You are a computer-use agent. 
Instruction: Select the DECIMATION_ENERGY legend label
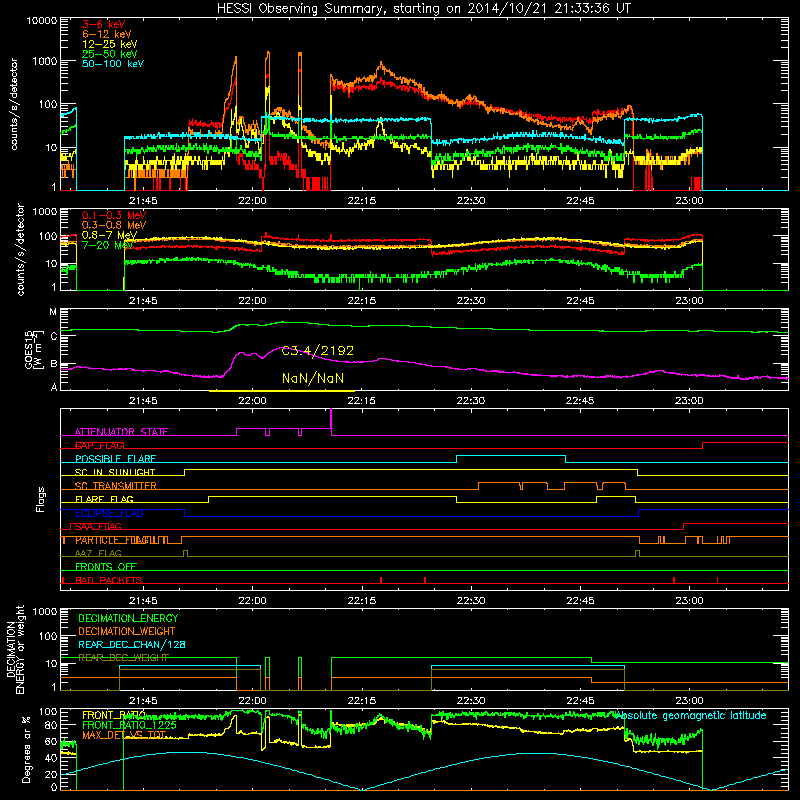click(x=128, y=618)
